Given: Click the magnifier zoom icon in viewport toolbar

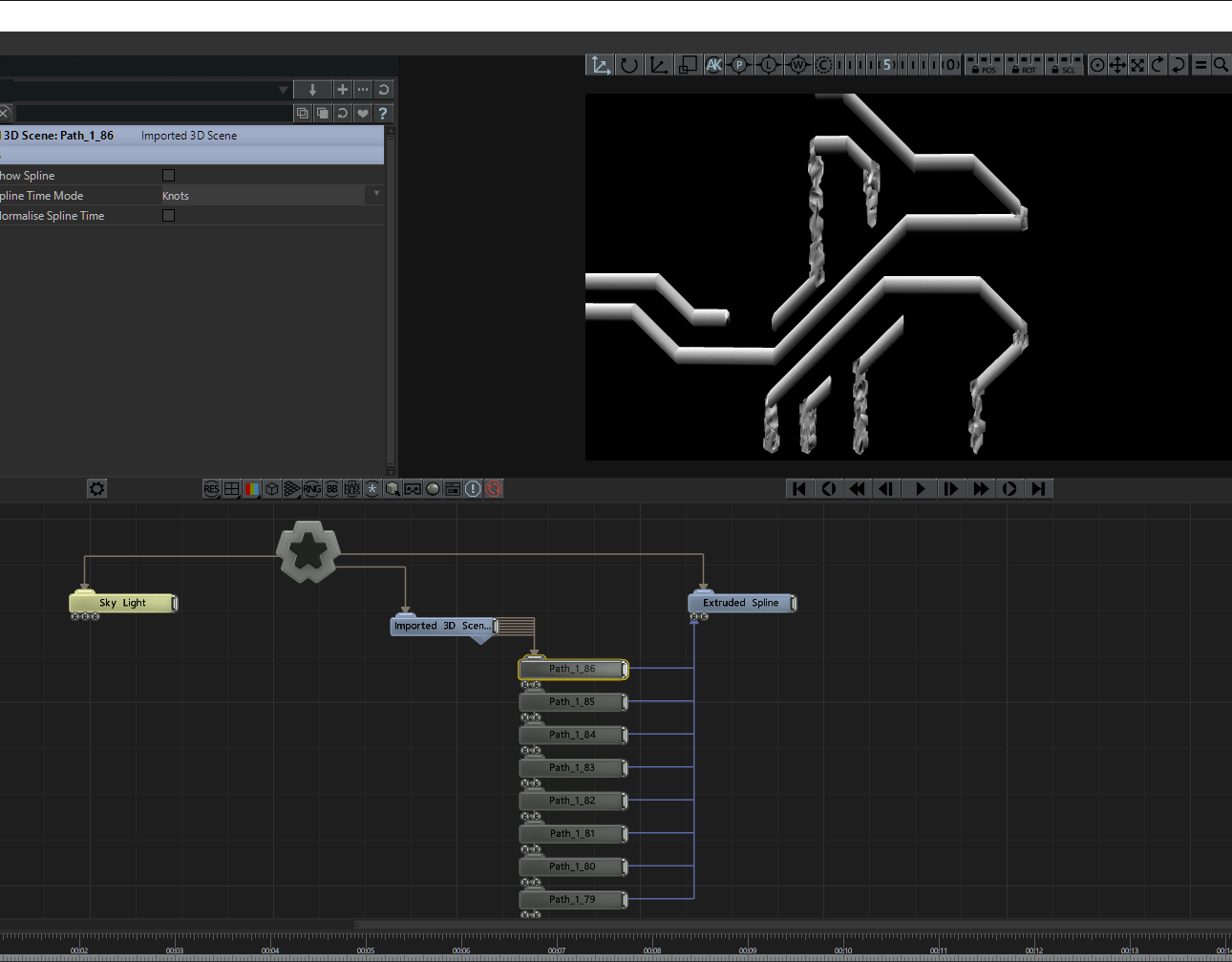Looking at the screenshot, I should point(1221,65).
